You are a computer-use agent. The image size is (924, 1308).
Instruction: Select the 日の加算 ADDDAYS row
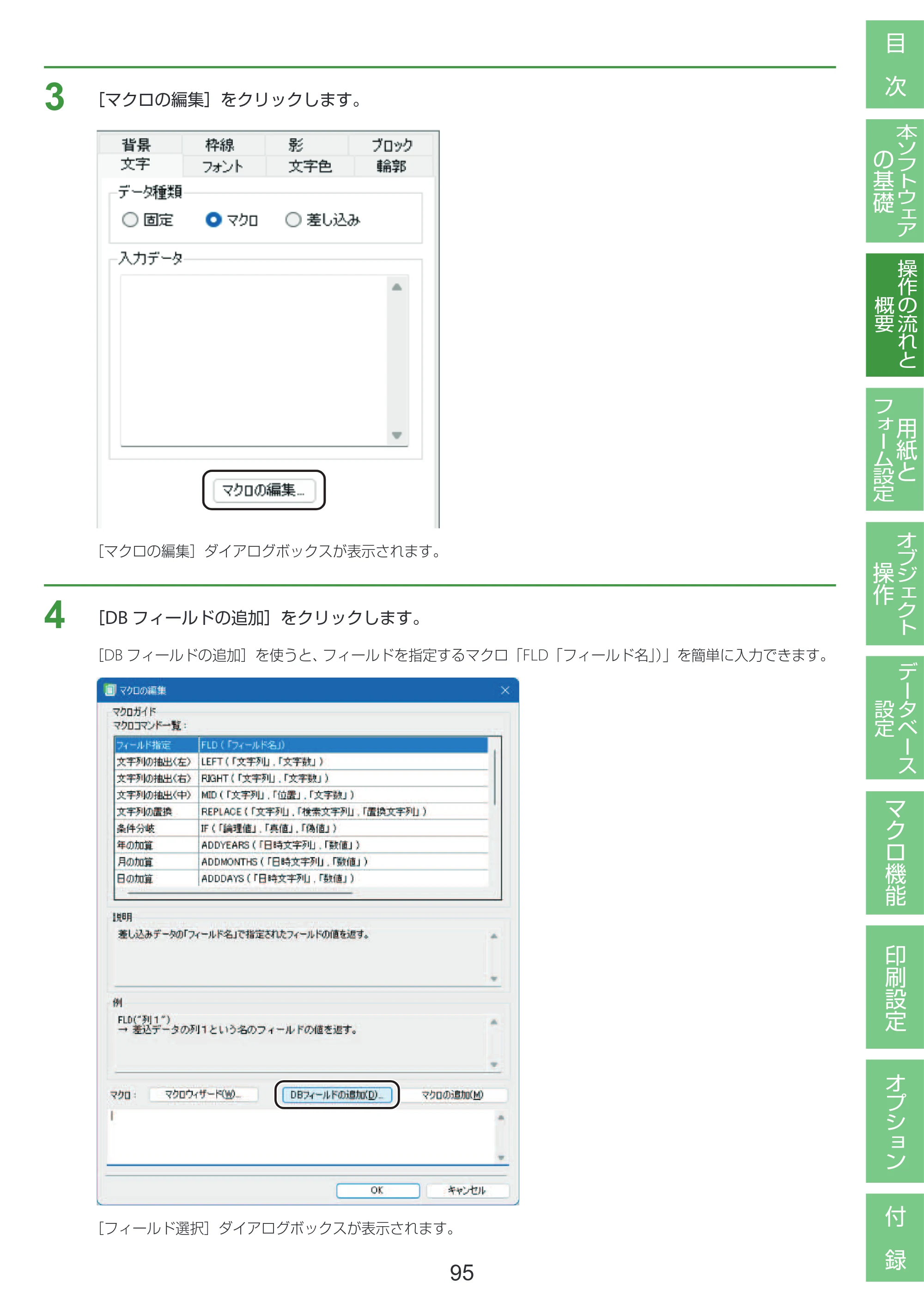(x=301, y=878)
